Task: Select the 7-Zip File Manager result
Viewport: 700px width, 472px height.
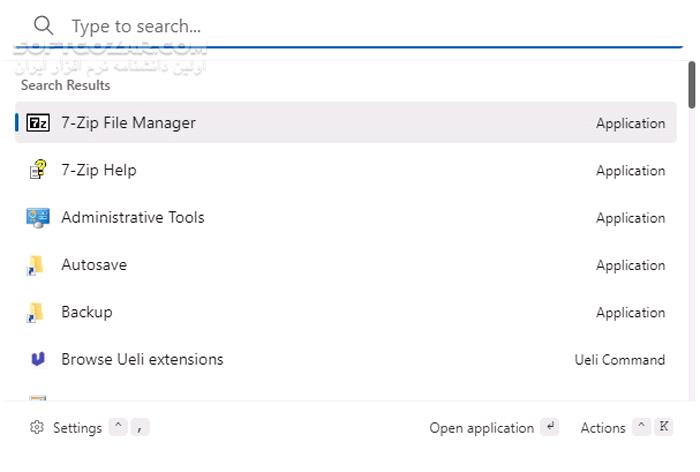Action: [x=346, y=123]
